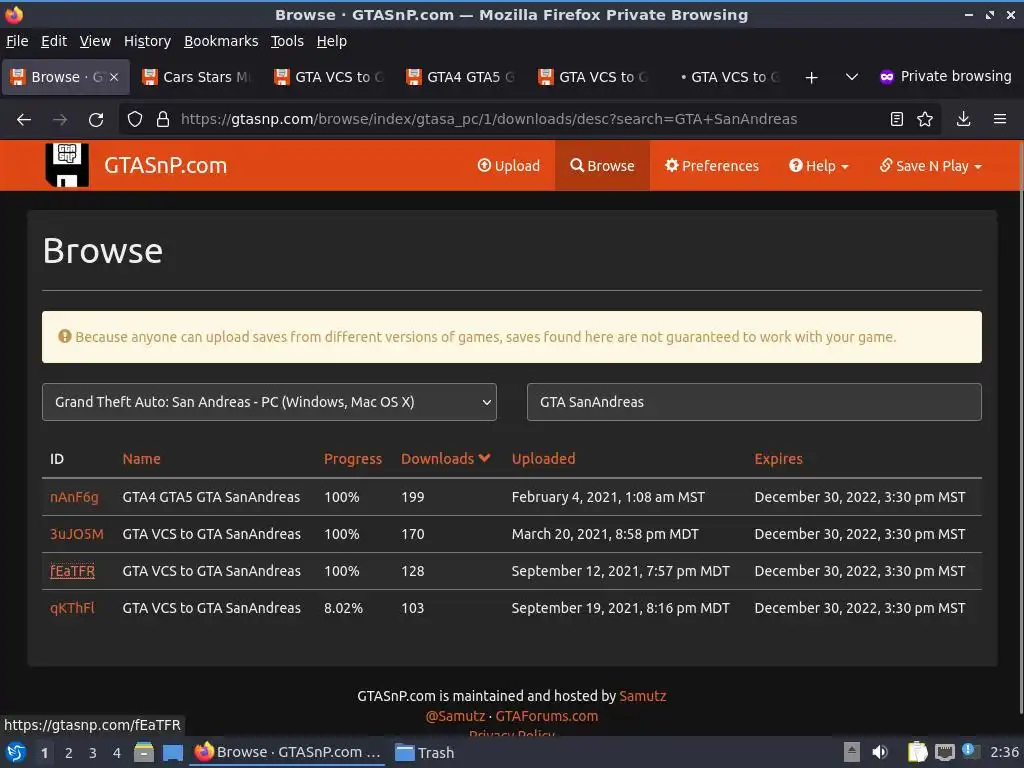The image size is (1024, 768).
Task: Open Firefox hamburger application menu
Action: 1000,120
